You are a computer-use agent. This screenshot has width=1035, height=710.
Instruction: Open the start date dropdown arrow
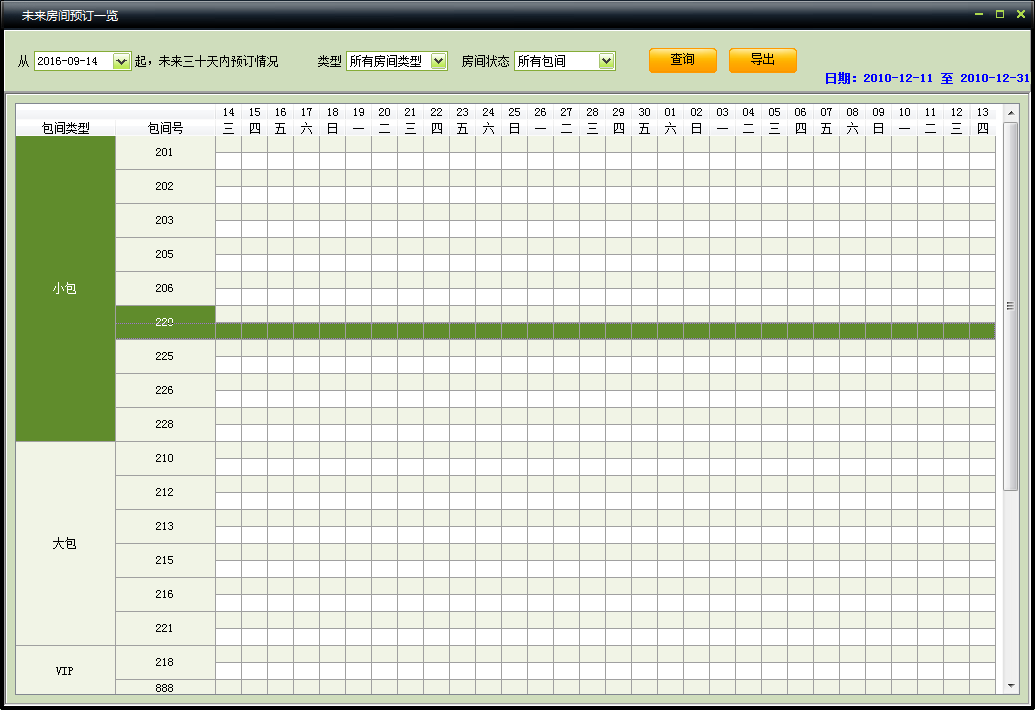coord(121,61)
